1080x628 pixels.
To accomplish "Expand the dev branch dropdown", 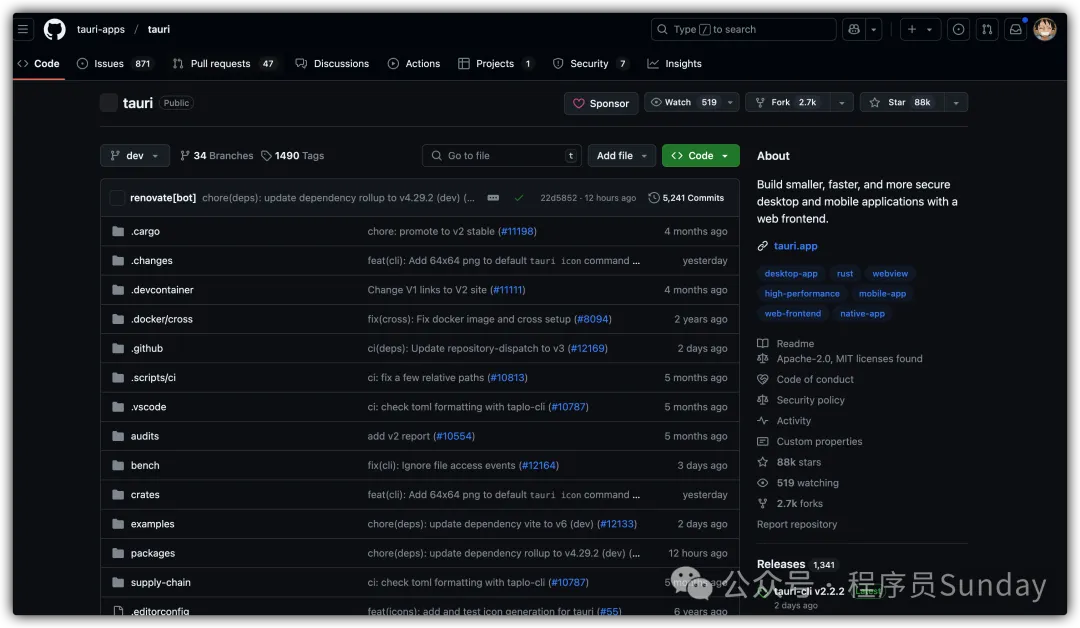I will [134, 156].
